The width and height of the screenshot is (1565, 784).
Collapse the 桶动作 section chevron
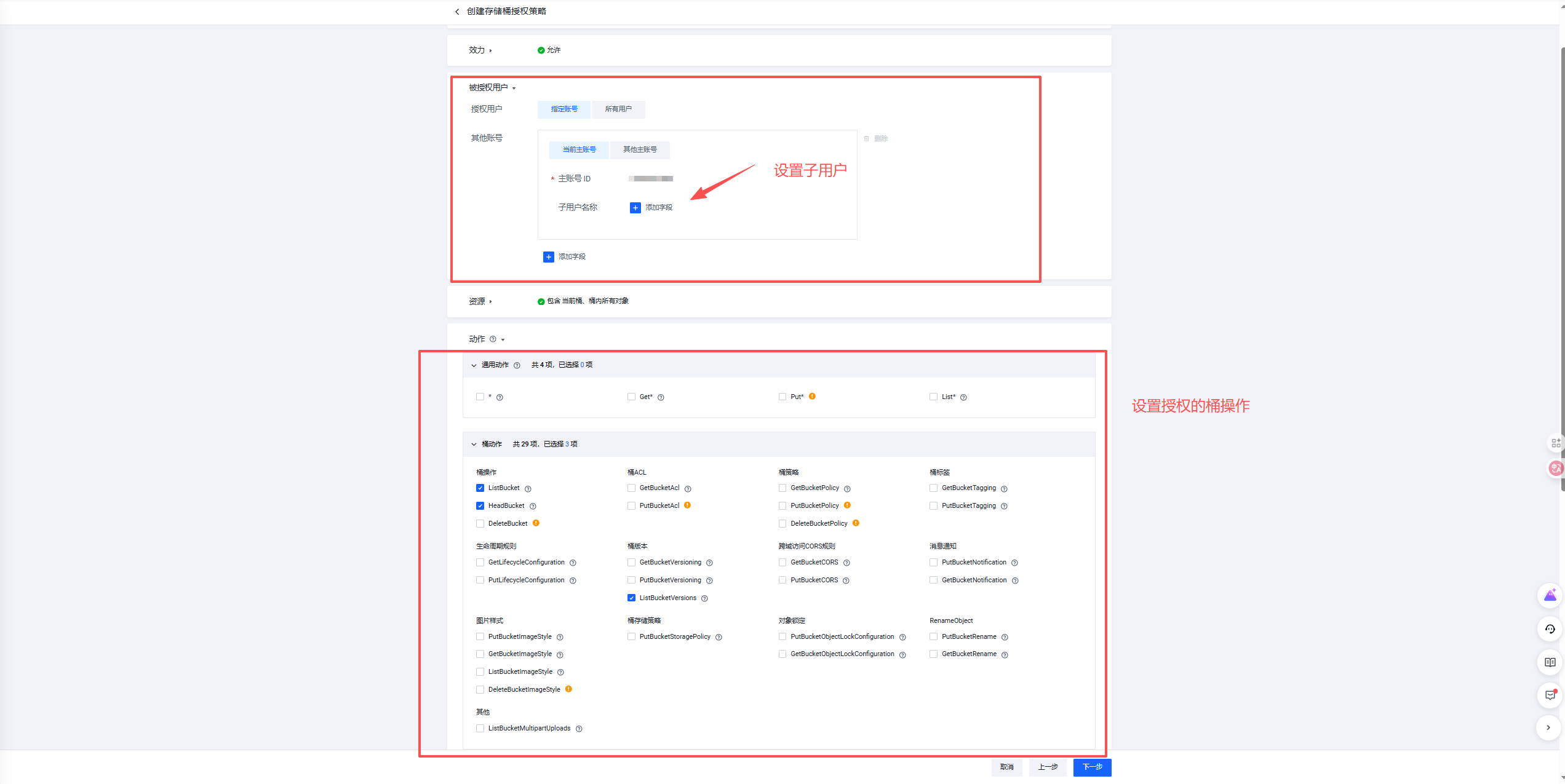click(x=474, y=445)
